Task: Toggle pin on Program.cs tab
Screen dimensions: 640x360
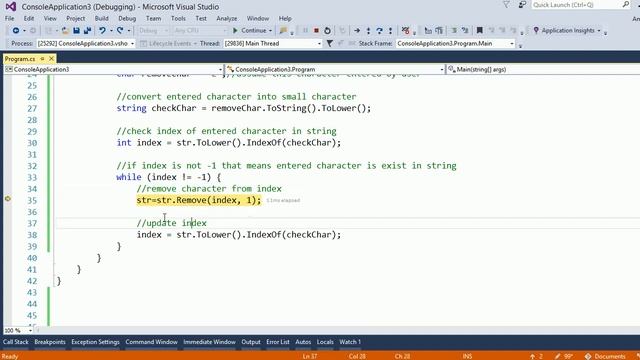Action: tap(42, 59)
